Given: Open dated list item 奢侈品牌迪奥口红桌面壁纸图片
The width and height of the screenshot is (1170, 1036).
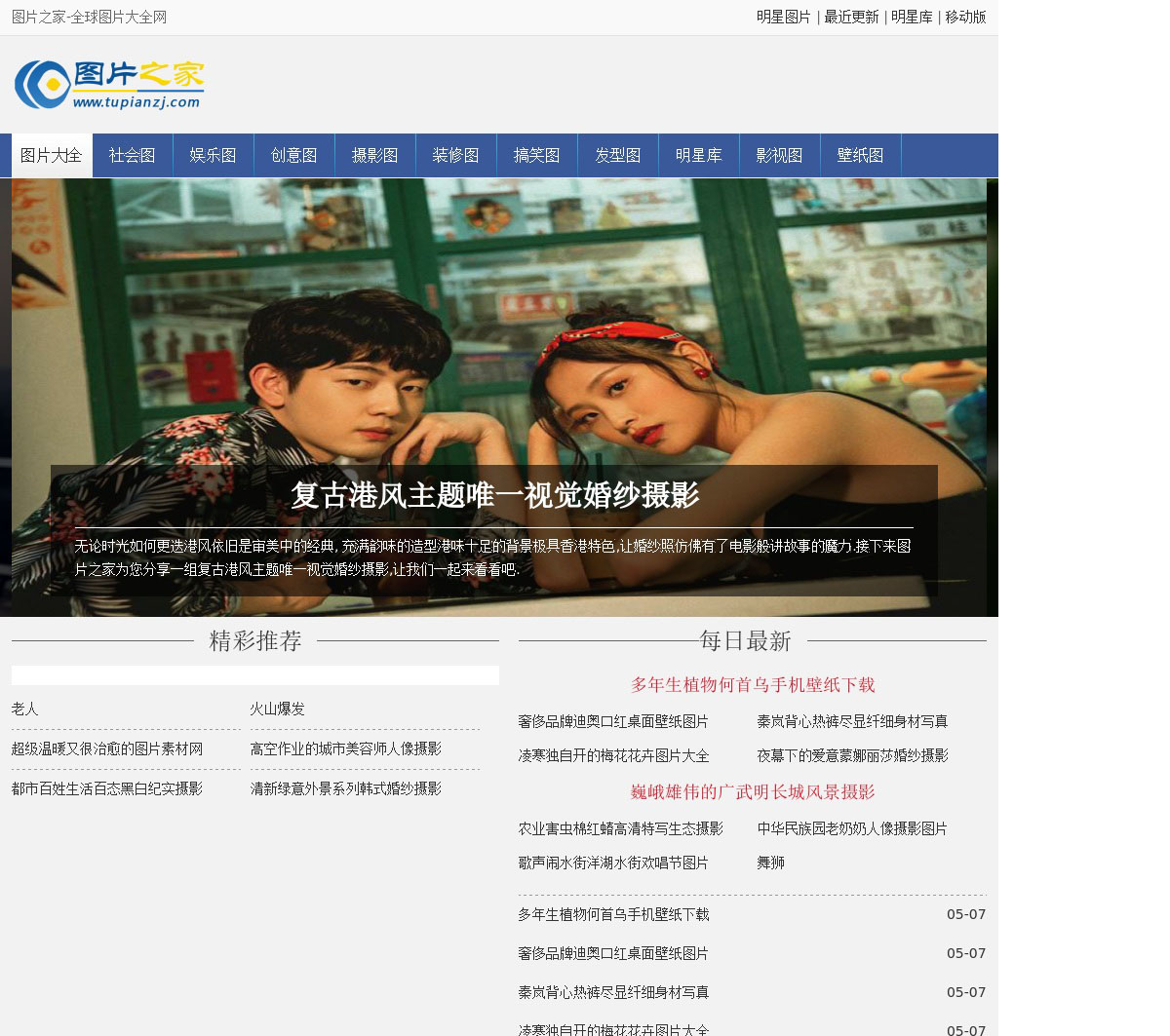Looking at the screenshot, I should click(x=613, y=954).
